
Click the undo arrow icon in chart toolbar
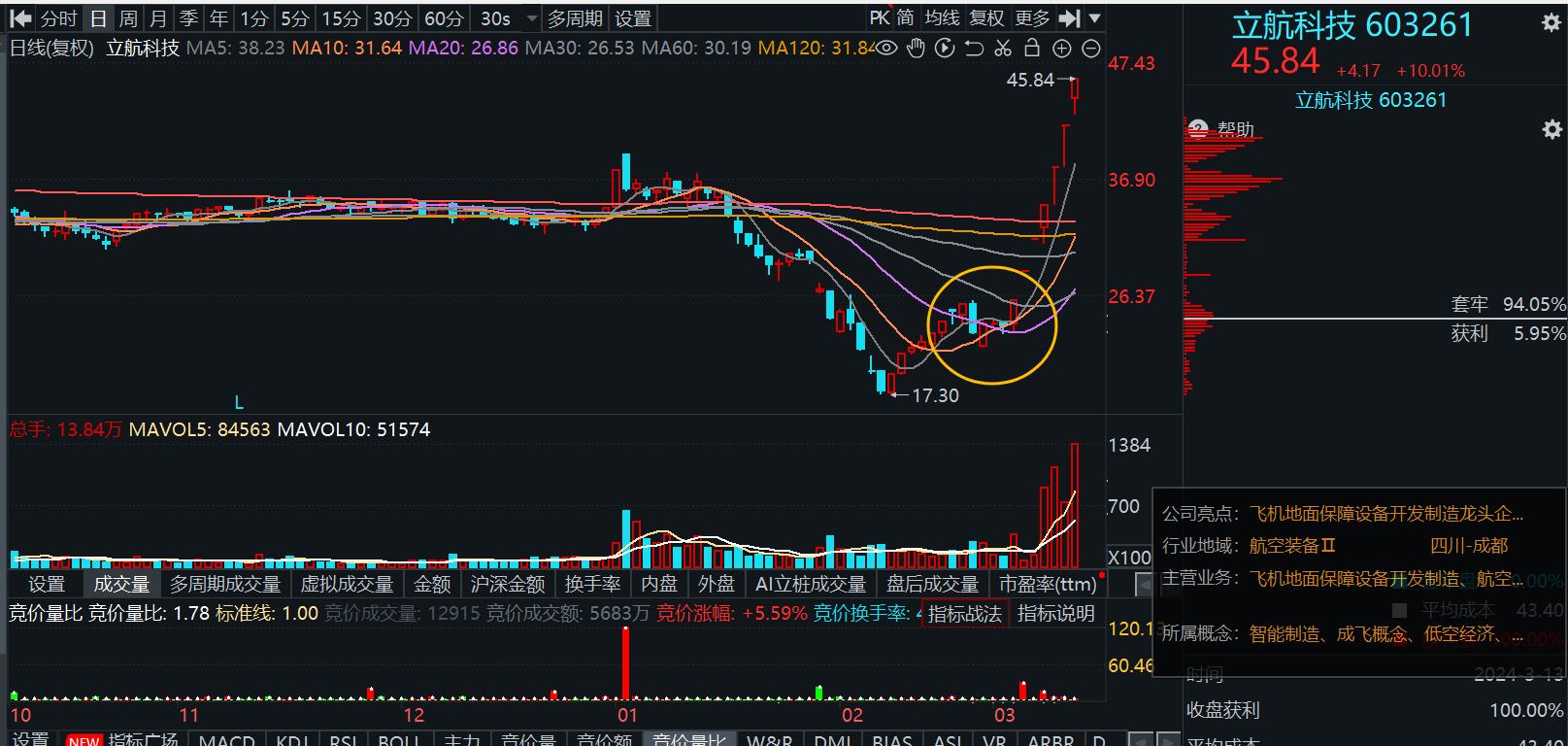974,48
